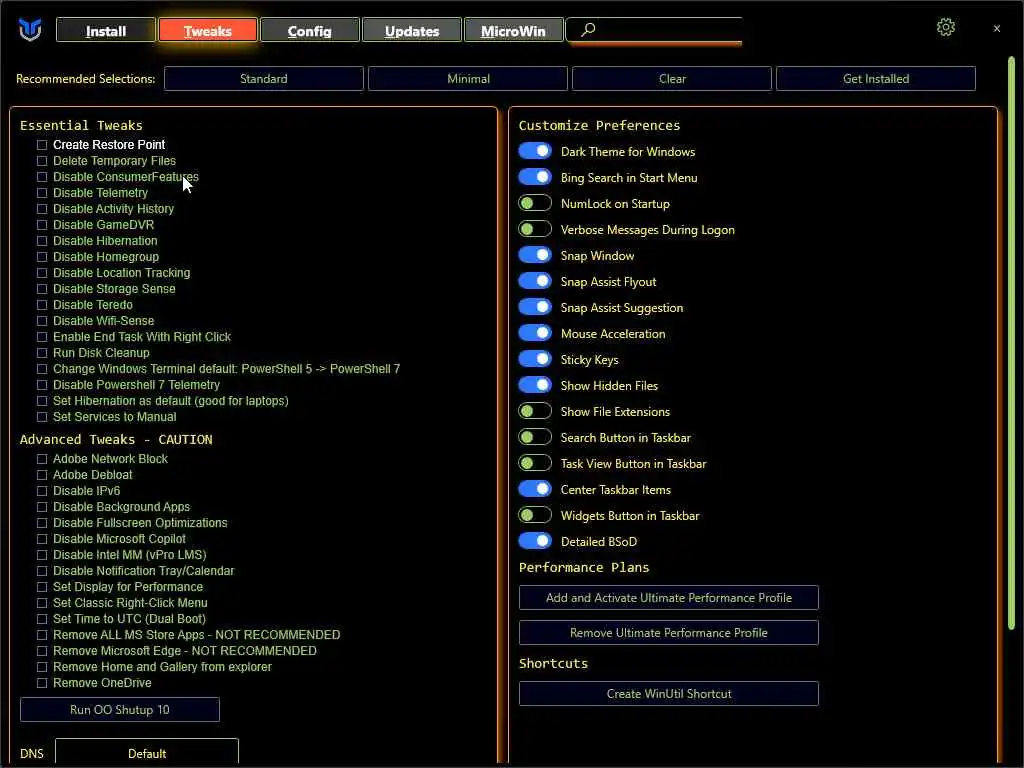
Task: Toggle Bing Search in Start Menu
Action: click(x=535, y=177)
